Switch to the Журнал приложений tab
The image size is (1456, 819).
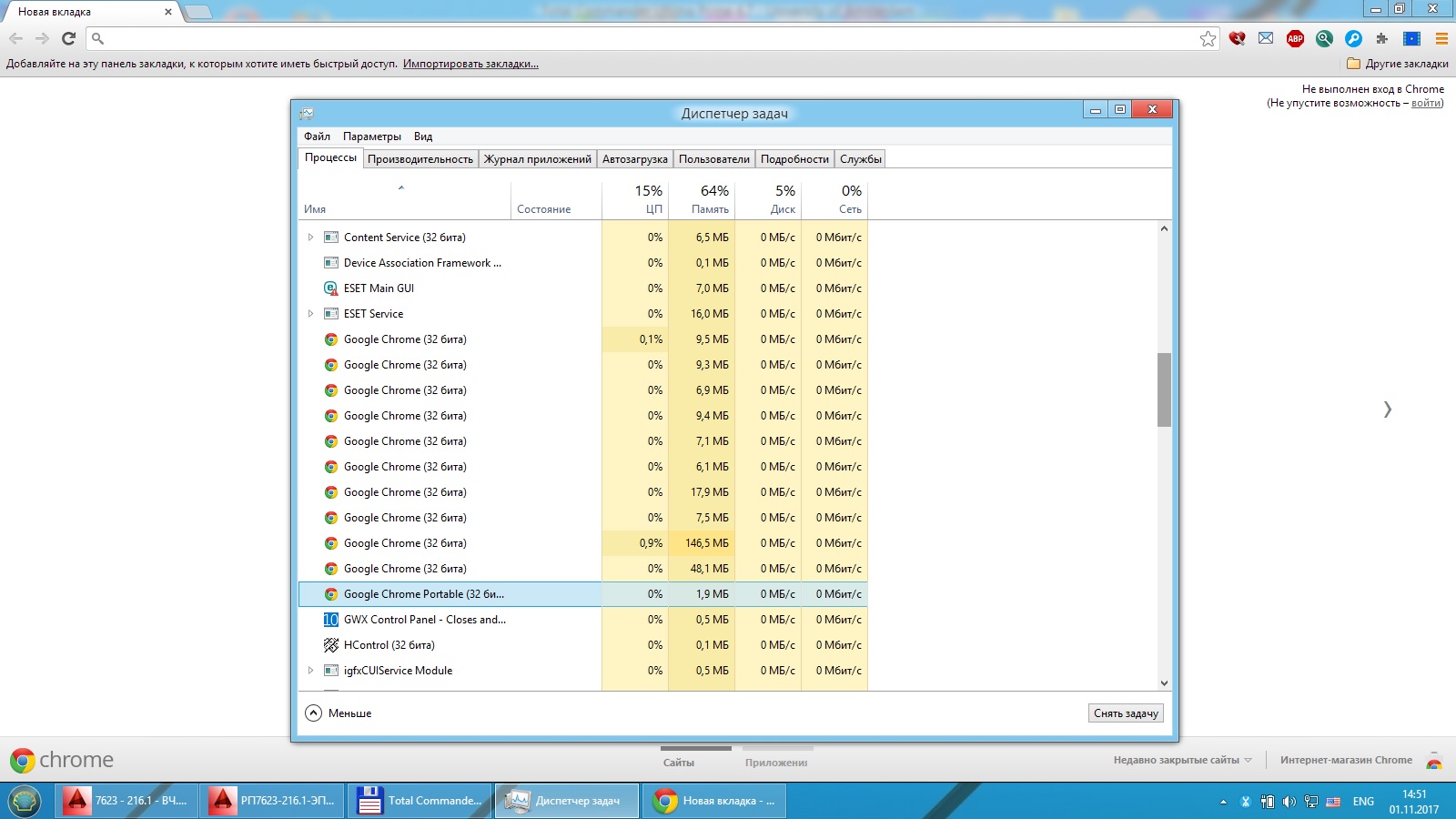click(538, 159)
